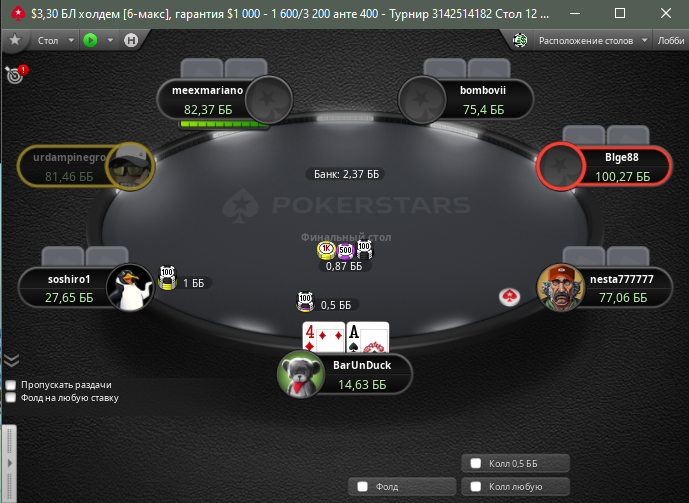Click the favorites star icon
Viewport: 689px width, 503px height.
(x=15, y=40)
